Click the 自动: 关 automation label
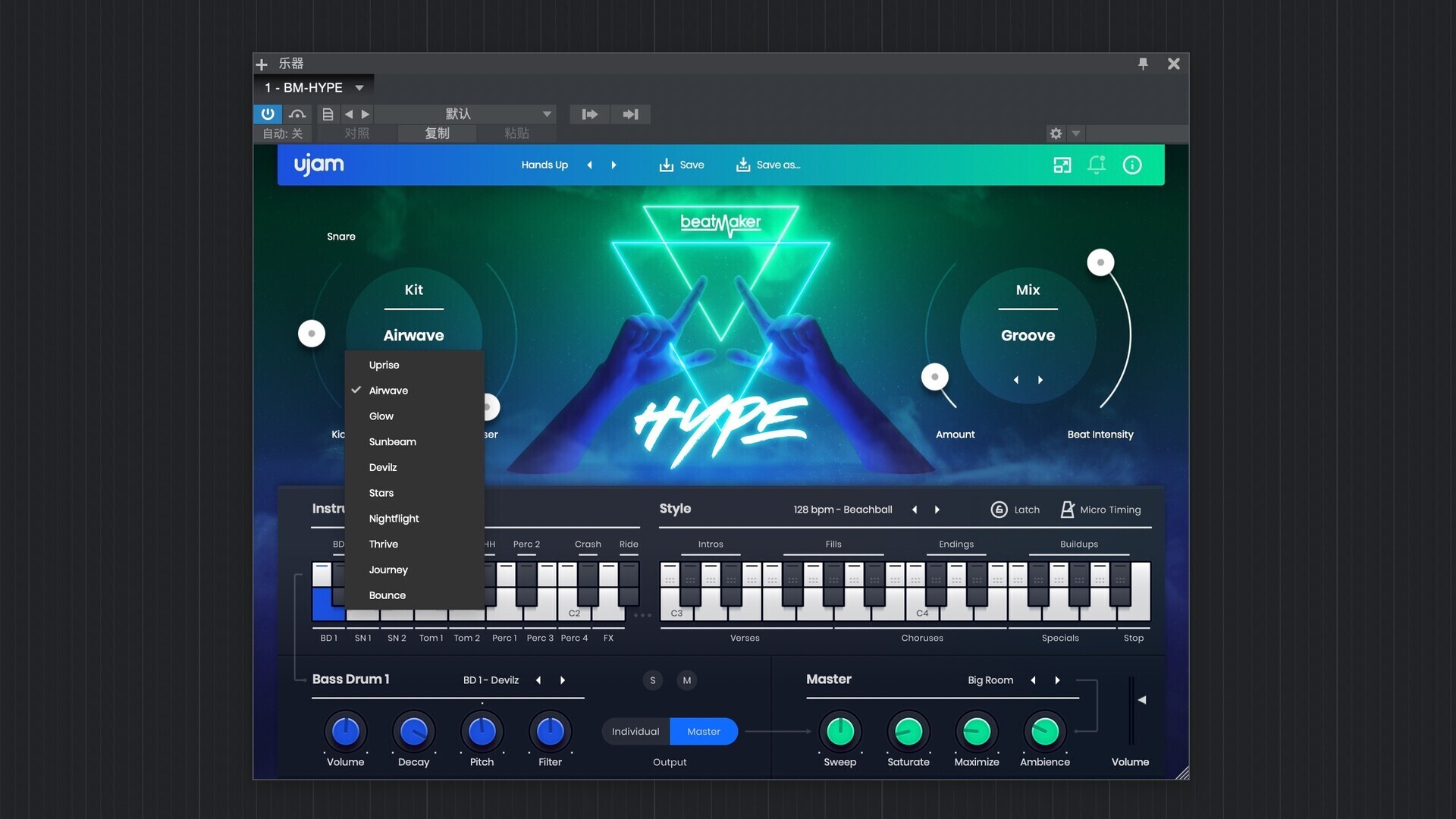Screen dimensions: 1456x819 point(282,133)
